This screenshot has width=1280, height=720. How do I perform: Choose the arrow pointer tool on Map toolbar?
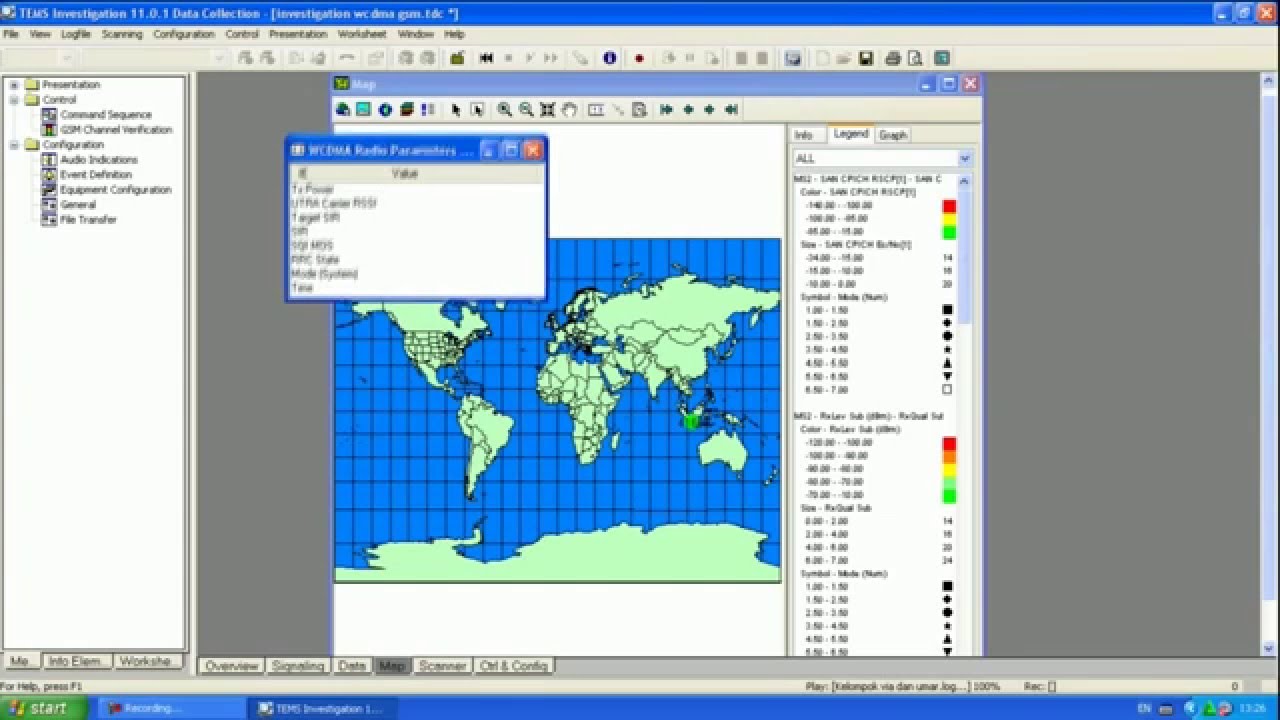coord(456,110)
